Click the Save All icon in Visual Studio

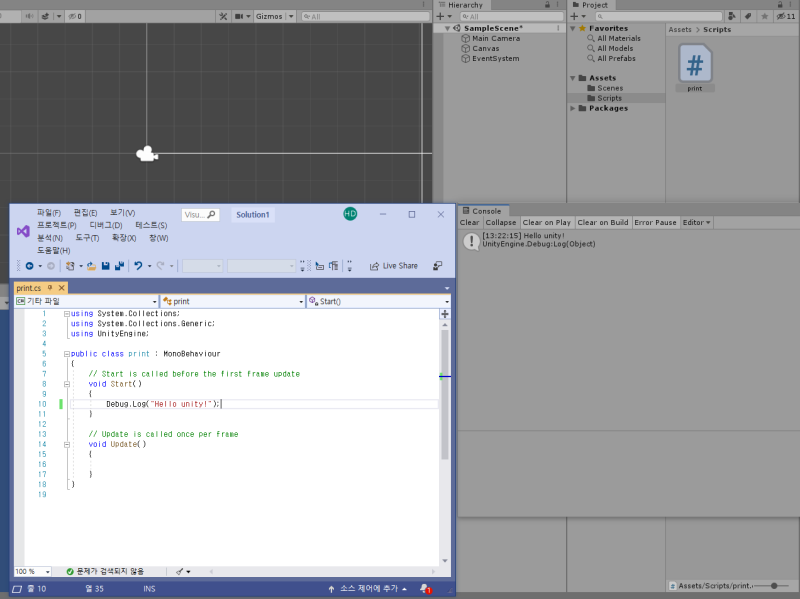pyautogui.click(x=119, y=266)
